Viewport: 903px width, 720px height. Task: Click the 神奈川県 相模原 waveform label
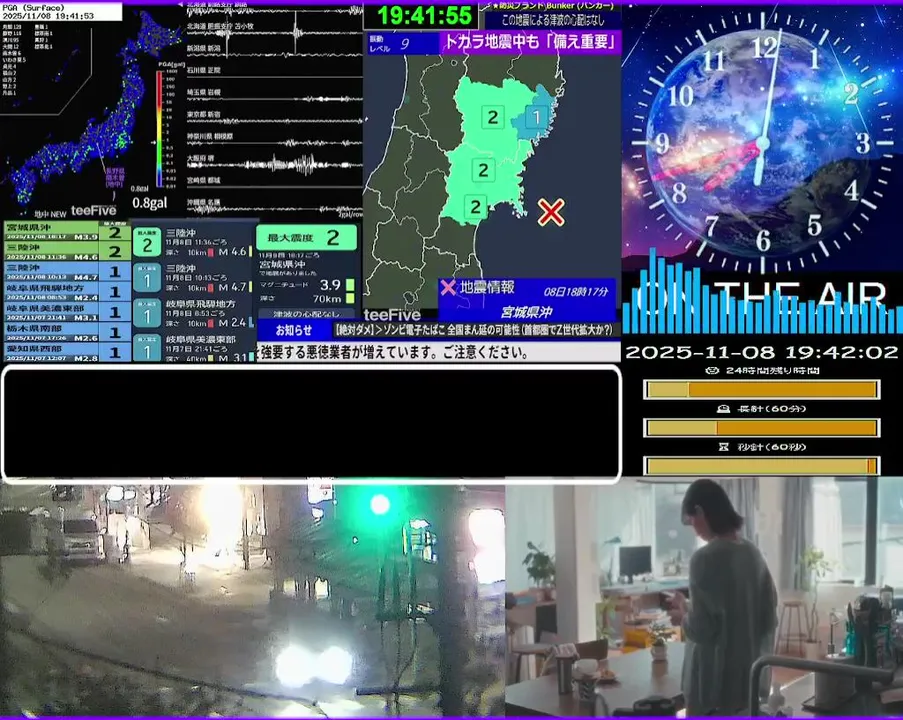[210, 137]
